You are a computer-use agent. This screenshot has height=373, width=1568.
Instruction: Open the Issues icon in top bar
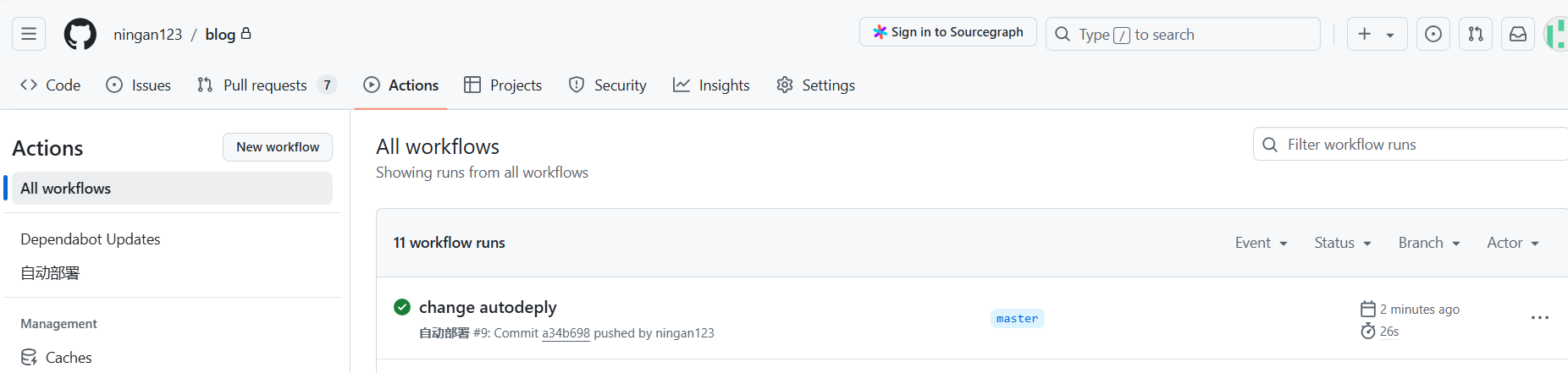tap(1433, 34)
